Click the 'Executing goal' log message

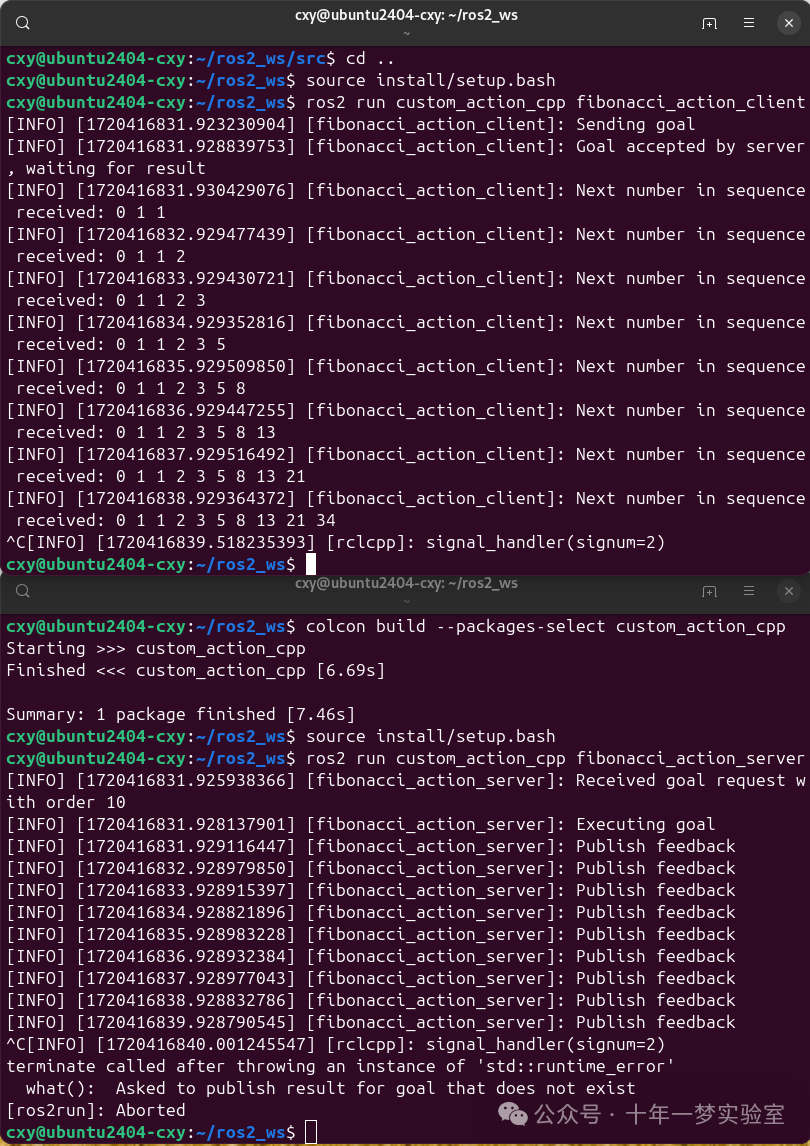(646, 824)
